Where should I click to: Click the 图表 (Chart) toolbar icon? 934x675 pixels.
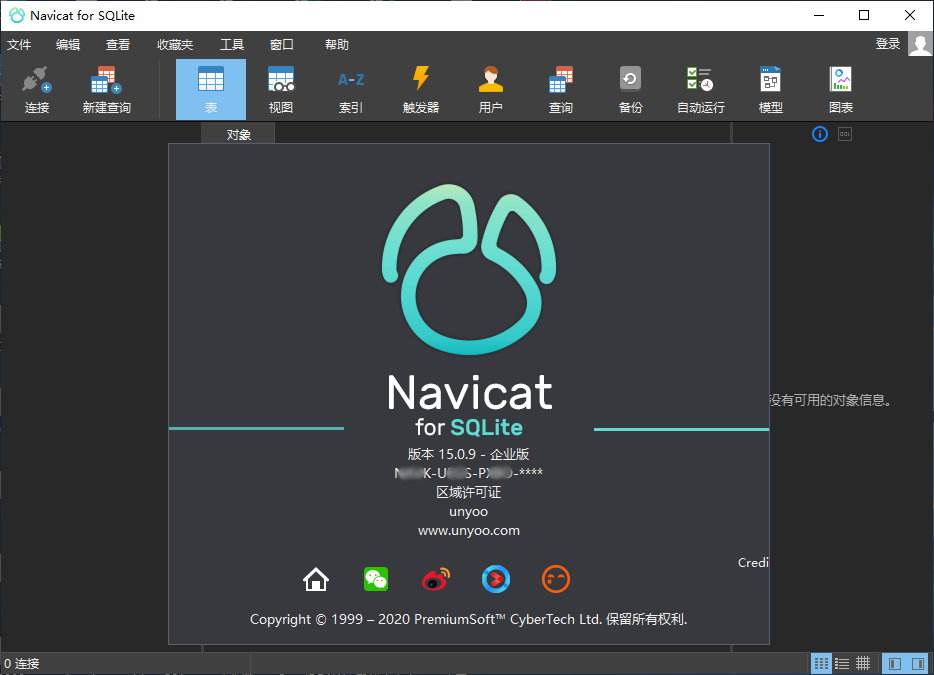click(840, 90)
